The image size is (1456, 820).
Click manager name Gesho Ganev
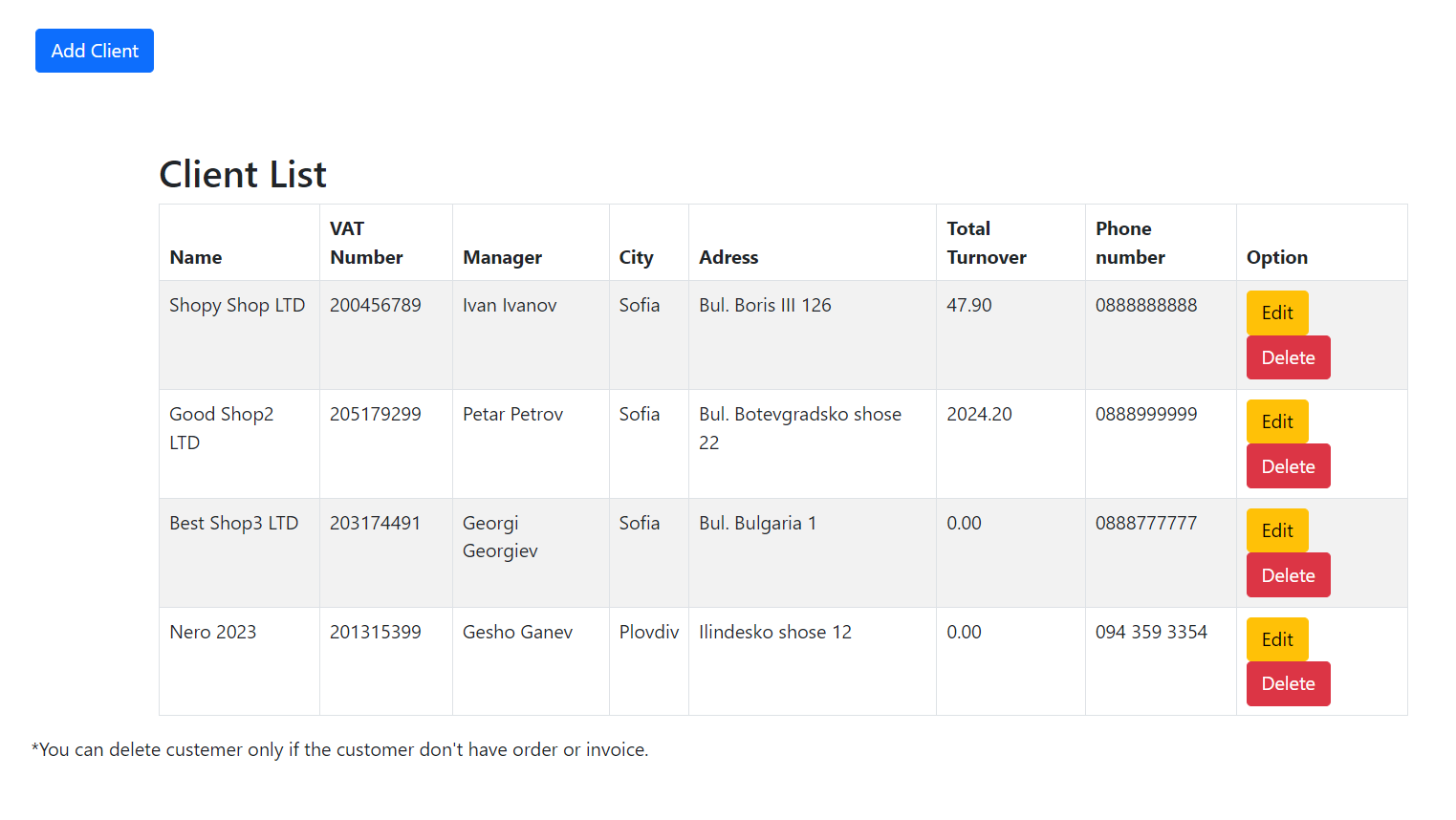(517, 632)
